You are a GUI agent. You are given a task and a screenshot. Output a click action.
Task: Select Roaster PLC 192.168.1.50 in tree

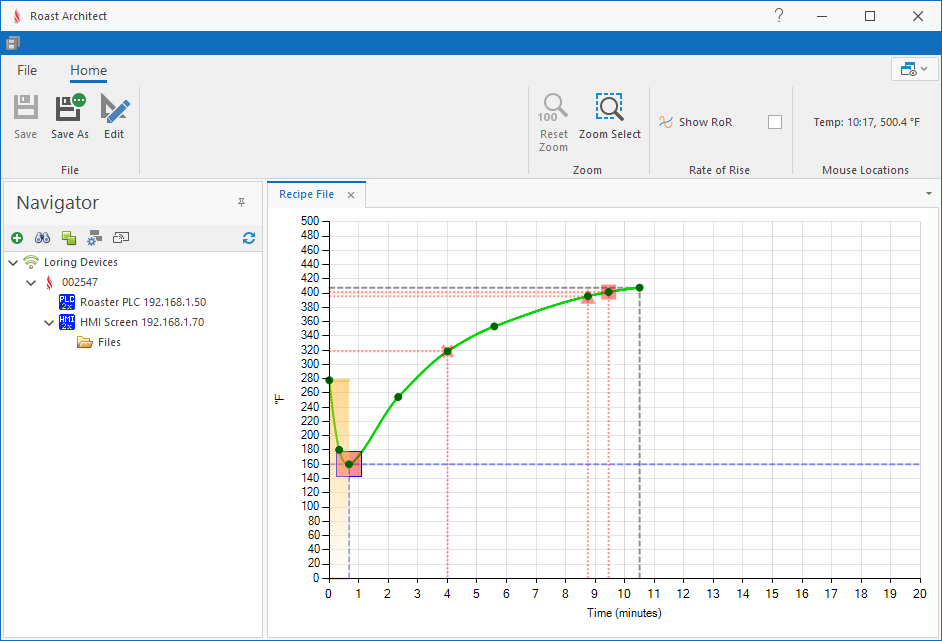tap(142, 302)
